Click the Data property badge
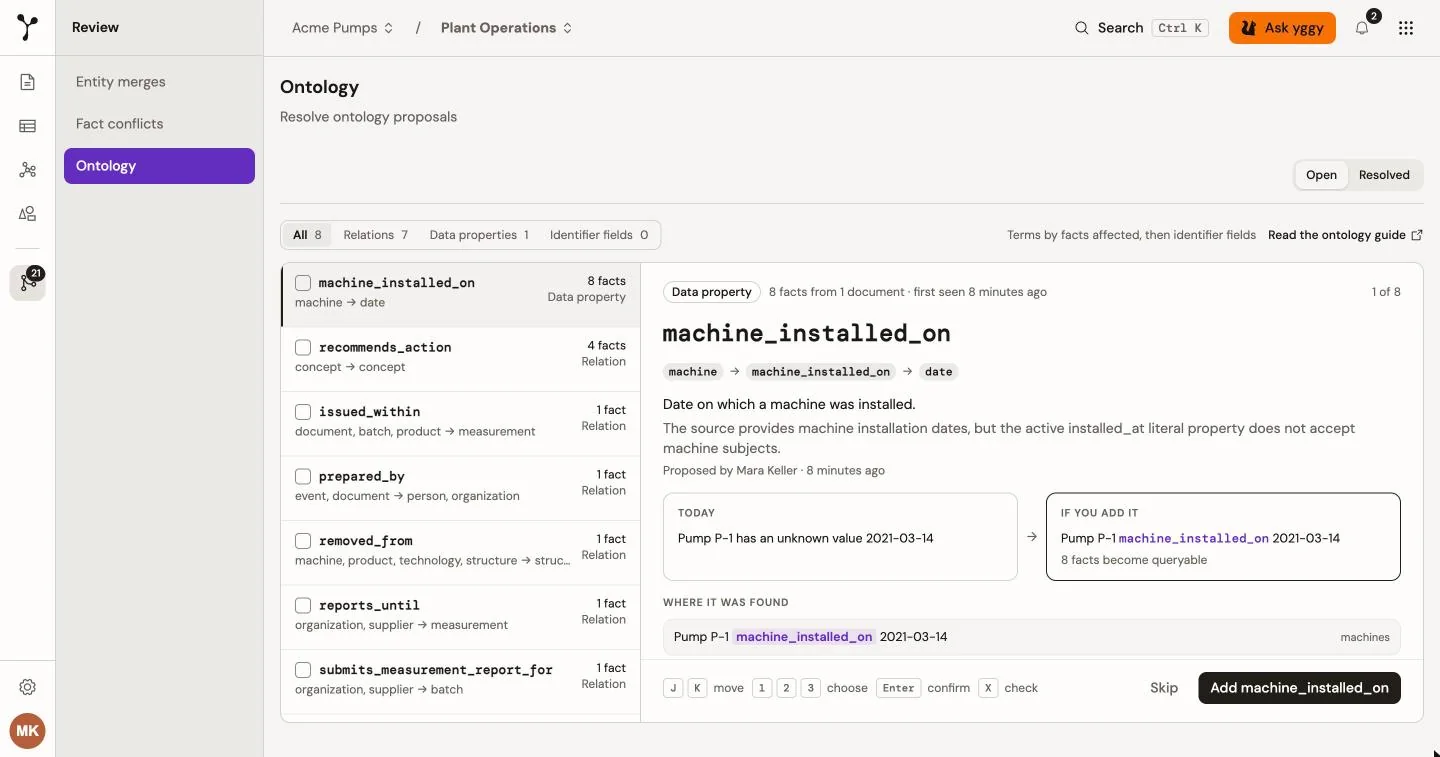The height and width of the screenshot is (757, 1440). (711, 292)
